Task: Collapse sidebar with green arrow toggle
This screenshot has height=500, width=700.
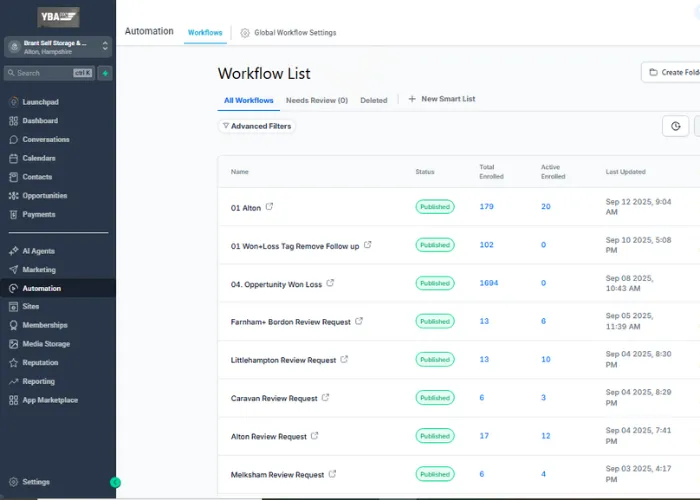Action: (x=115, y=482)
